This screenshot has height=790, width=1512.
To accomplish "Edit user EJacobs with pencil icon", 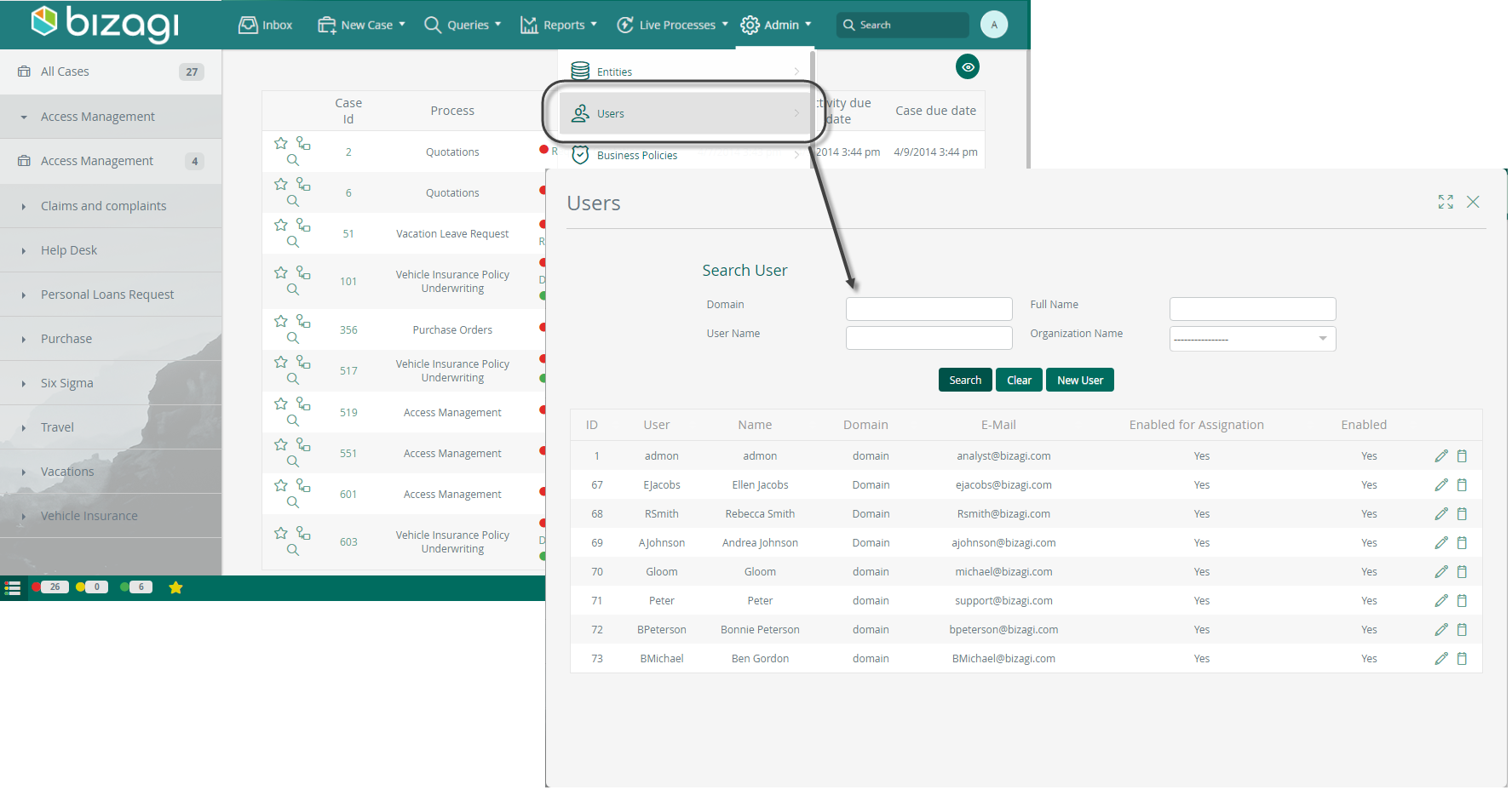I will click(x=1440, y=485).
